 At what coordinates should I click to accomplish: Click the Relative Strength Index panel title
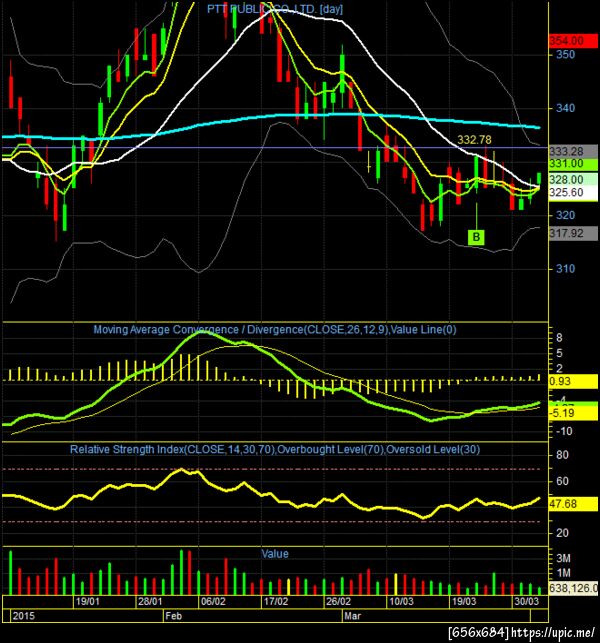275,449
